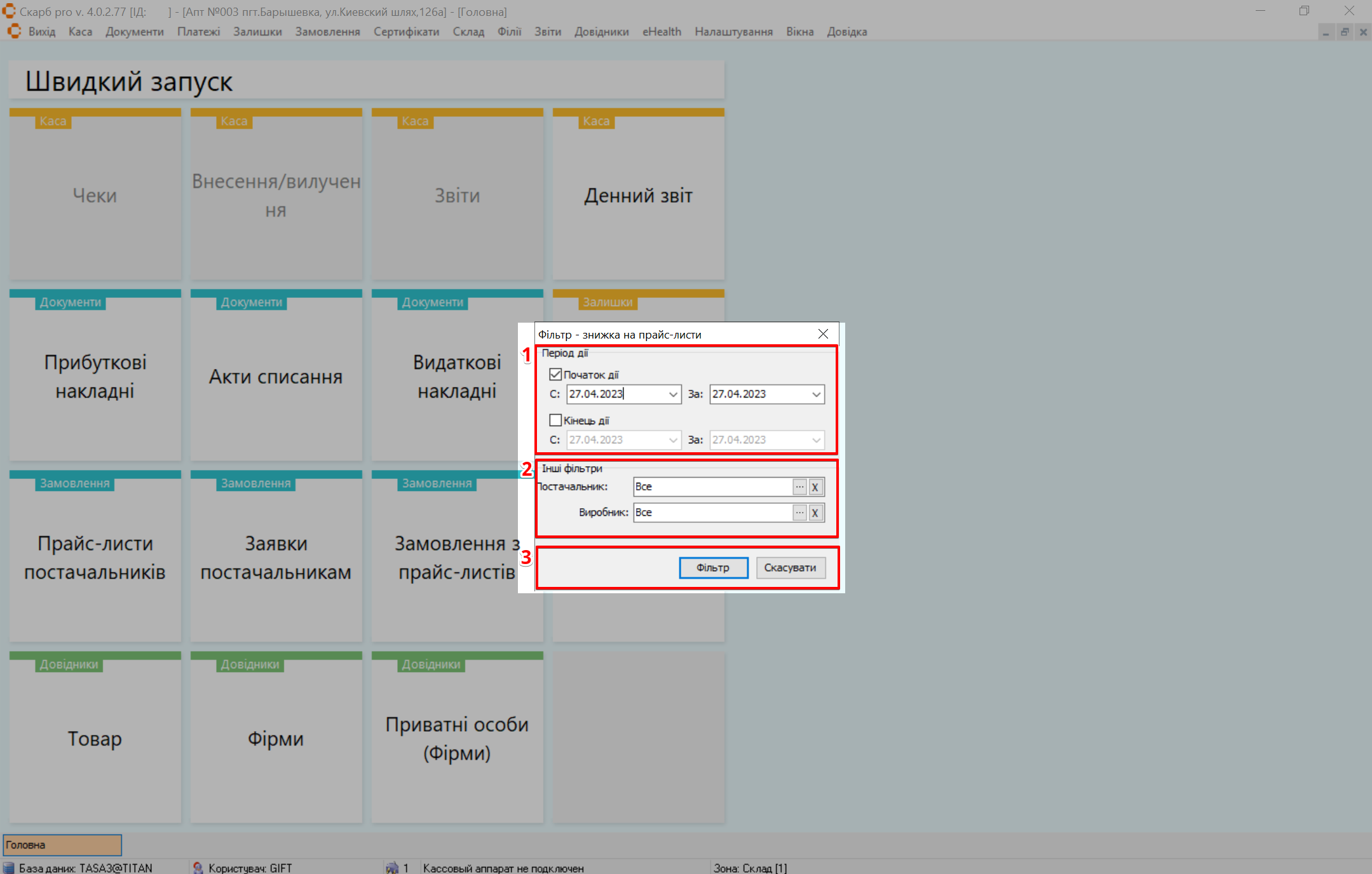Click the Фільтр button
Screen dimensions: 1372x874
point(713,567)
